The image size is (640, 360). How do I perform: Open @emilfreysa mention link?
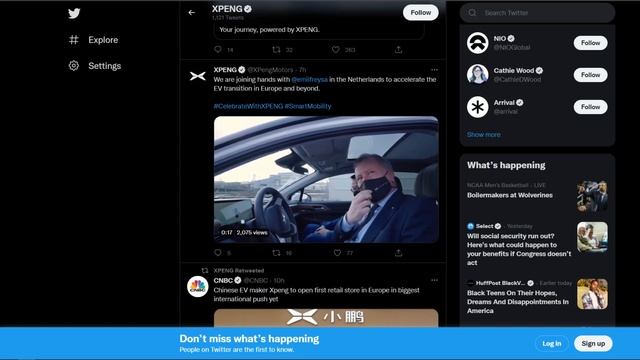(x=309, y=80)
